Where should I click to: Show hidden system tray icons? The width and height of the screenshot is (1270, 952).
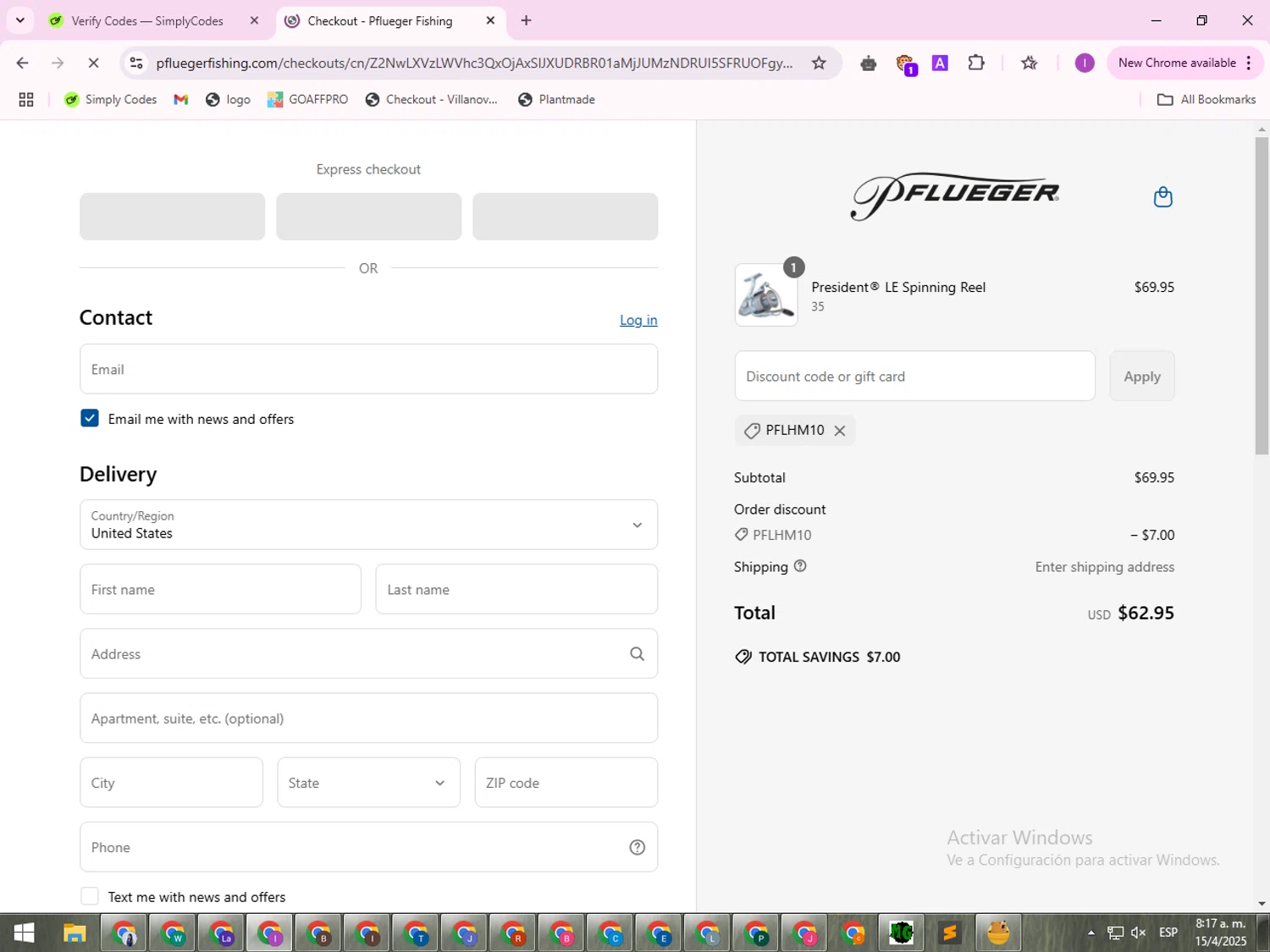click(x=1091, y=933)
